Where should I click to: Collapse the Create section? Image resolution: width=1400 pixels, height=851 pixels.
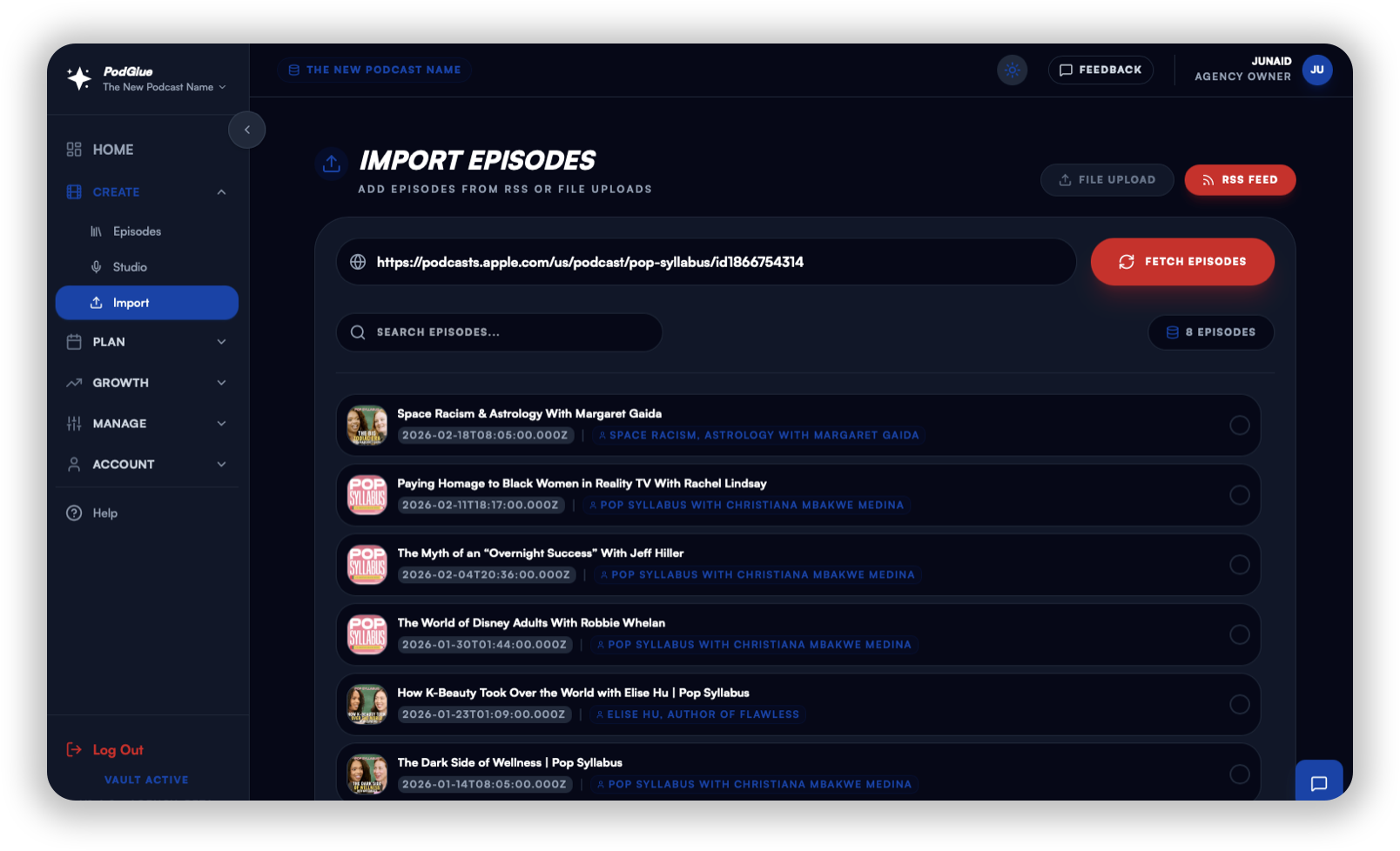point(221,192)
